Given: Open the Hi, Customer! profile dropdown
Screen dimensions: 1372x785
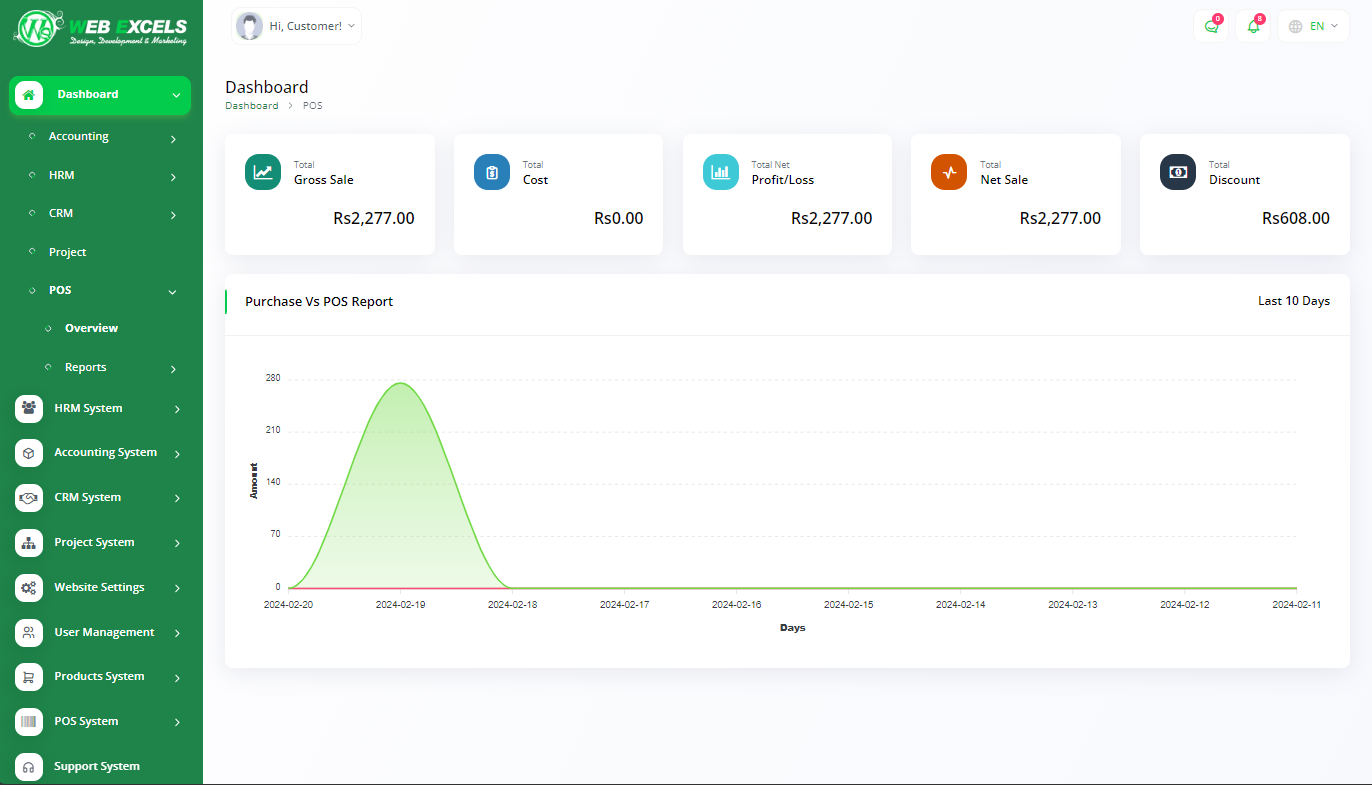Looking at the screenshot, I should click(x=296, y=26).
